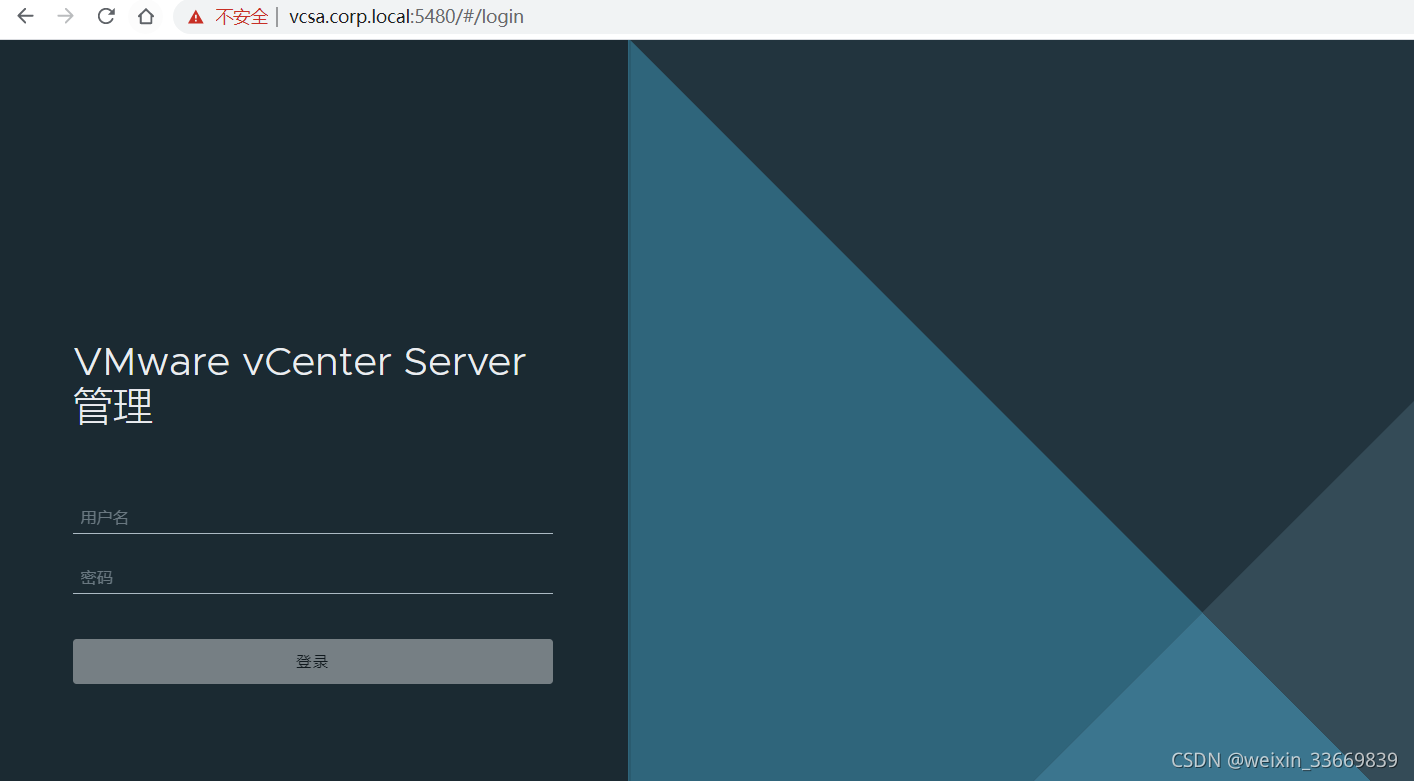Screen dimensions: 1414x781
Task: Click the browser back arrow
Action: (x=25, y=16)
